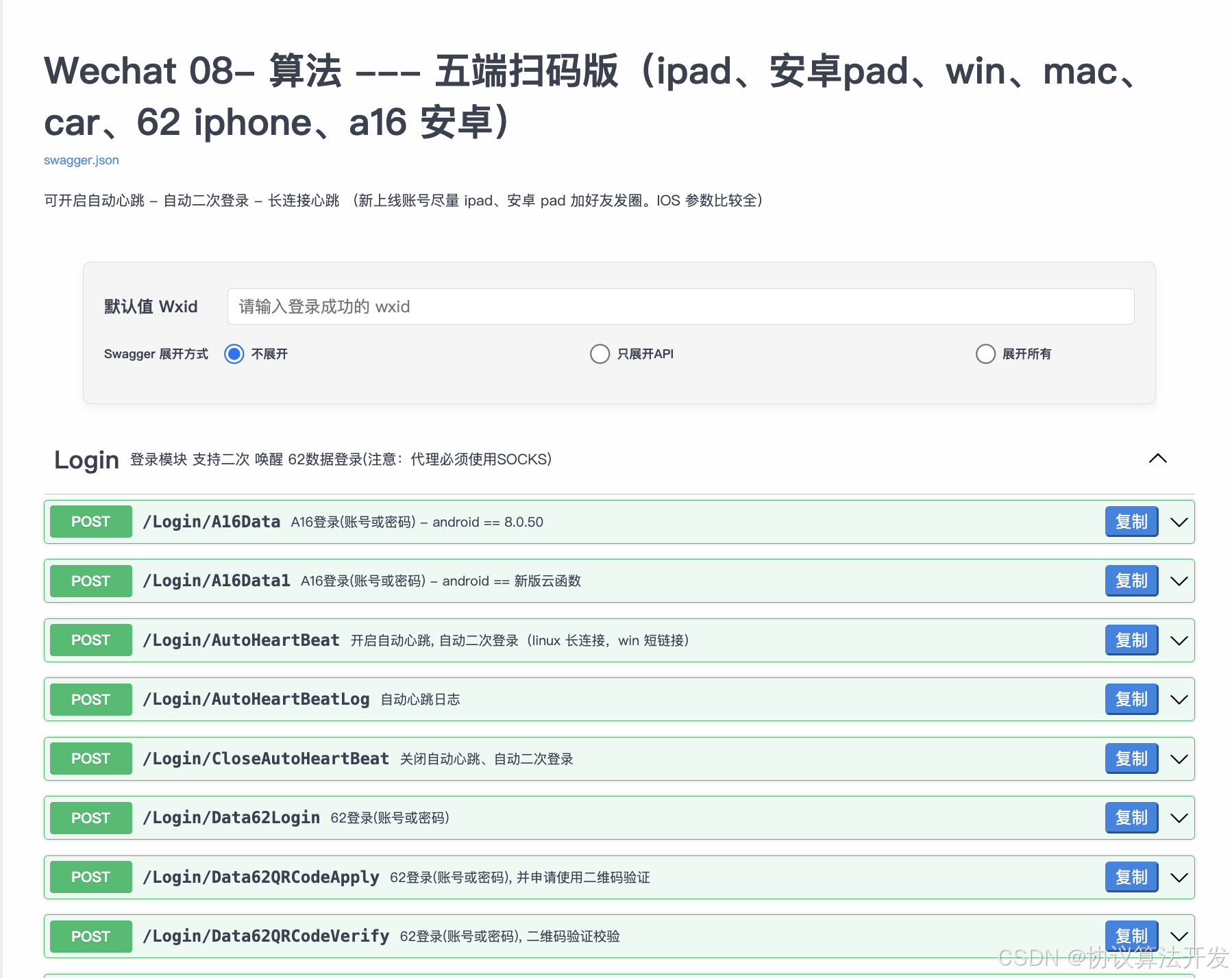
Task: Expand the /Login/AutoHeartBeatLog row chevron
Action: 1179,700
